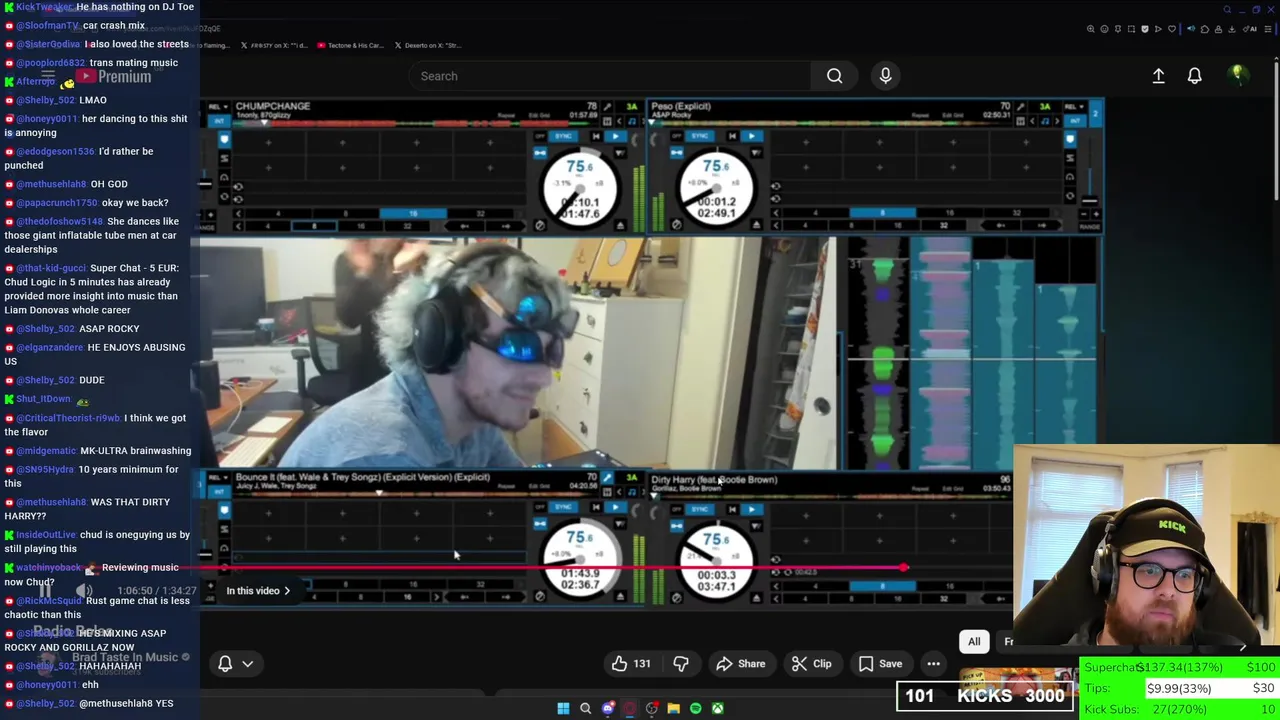Toggle SYNC on the Dirty Harry deck
Image resolution: width=1280 pixels, height=720 pixels.
[x=700, y=509]
